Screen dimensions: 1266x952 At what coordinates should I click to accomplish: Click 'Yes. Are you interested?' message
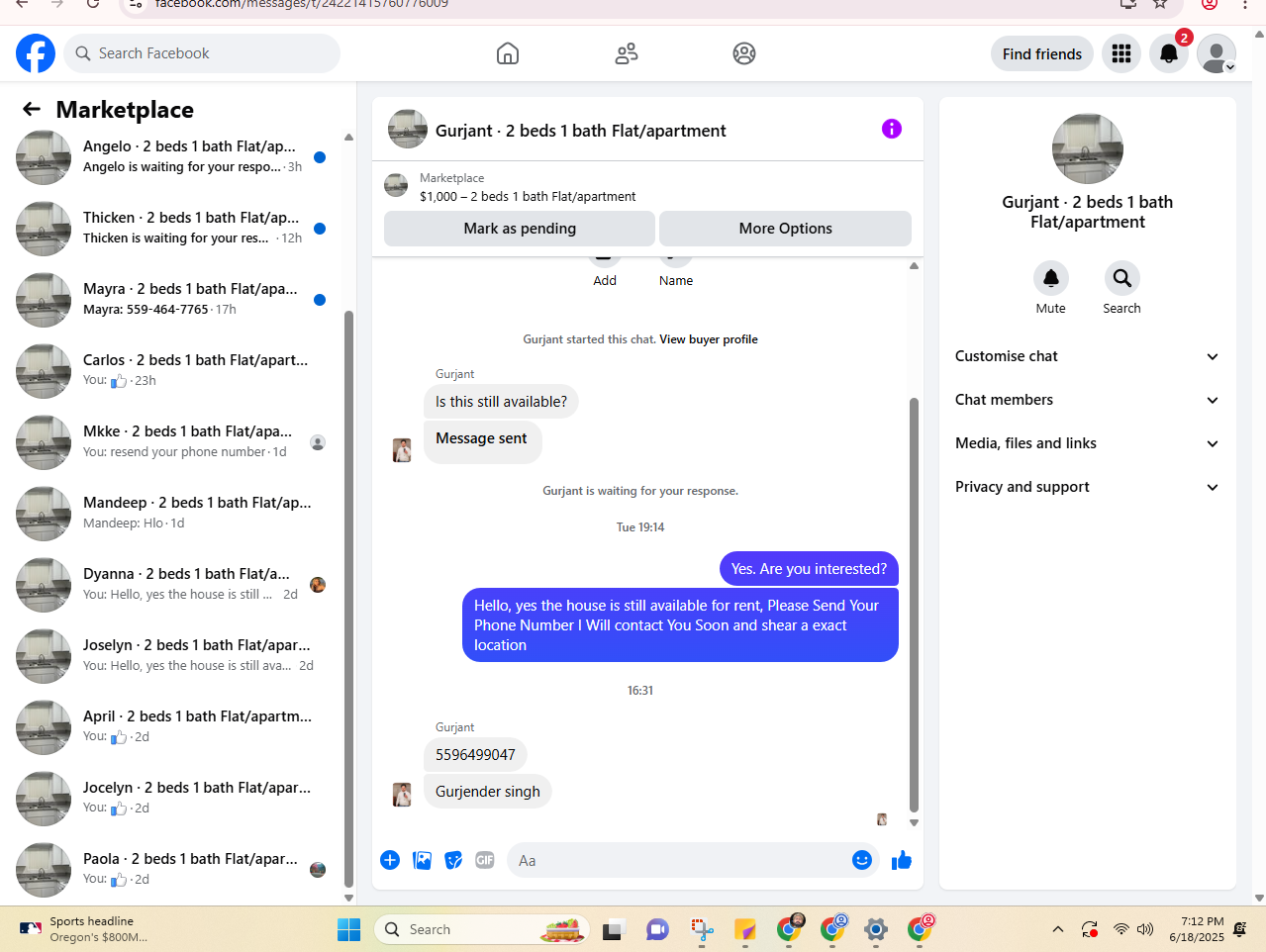pyautogui.click(x=809, y=569)
